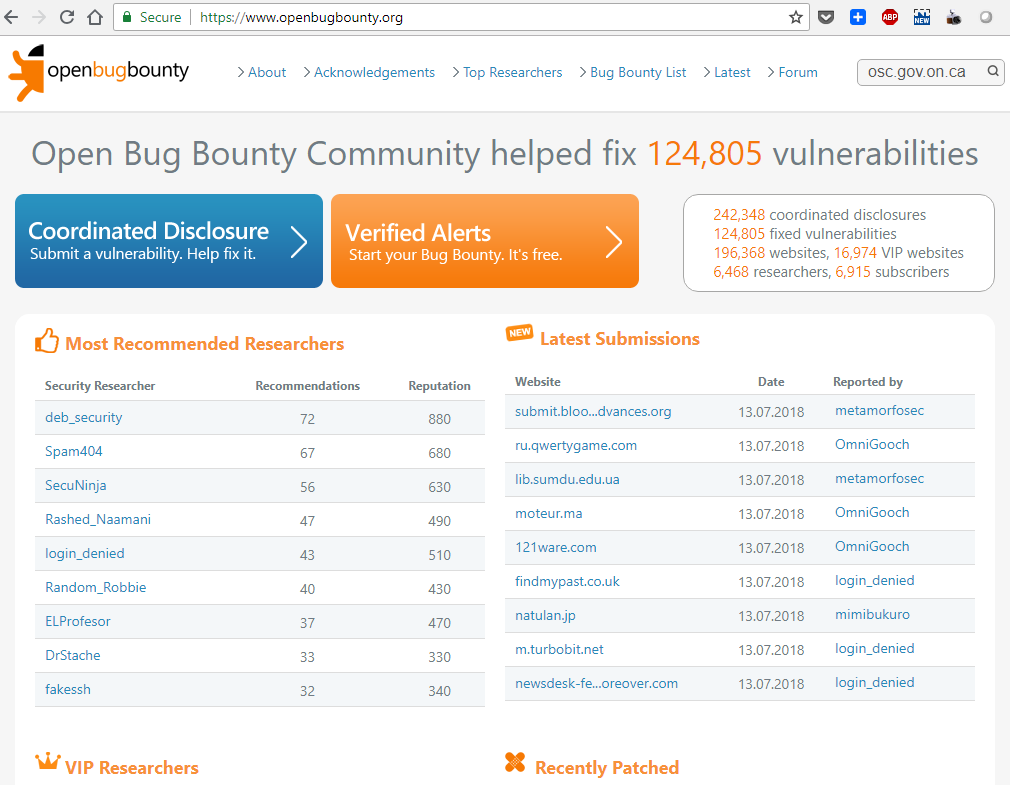
Task: Click the Latest Submissions heading
Action: click(x=620, y=339)
